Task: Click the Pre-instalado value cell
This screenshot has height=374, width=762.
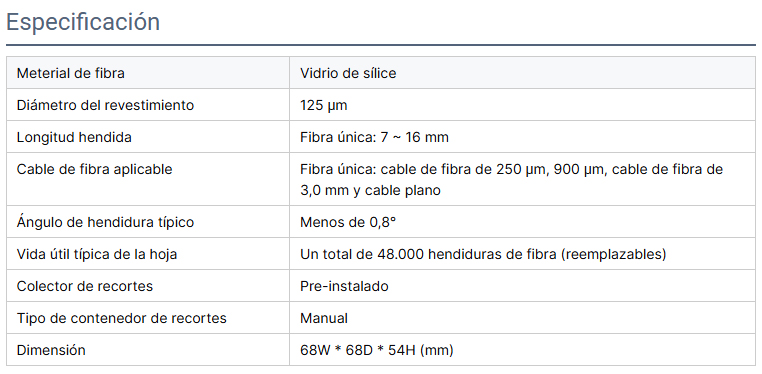Action: [522, 286]
